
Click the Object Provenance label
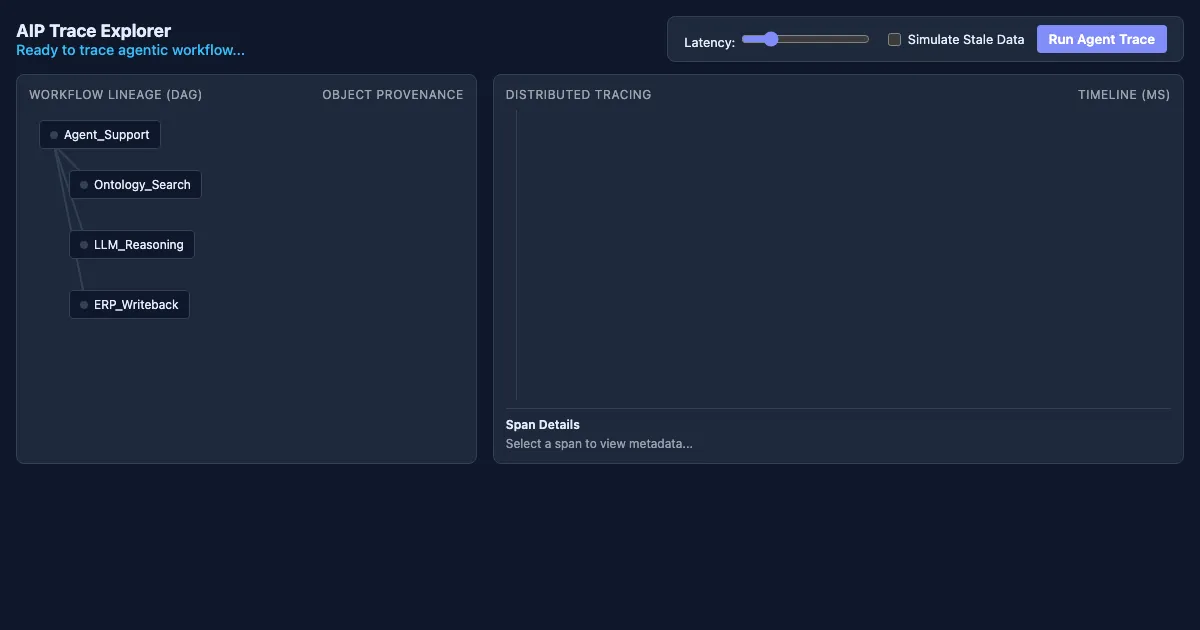coord(393,95)
